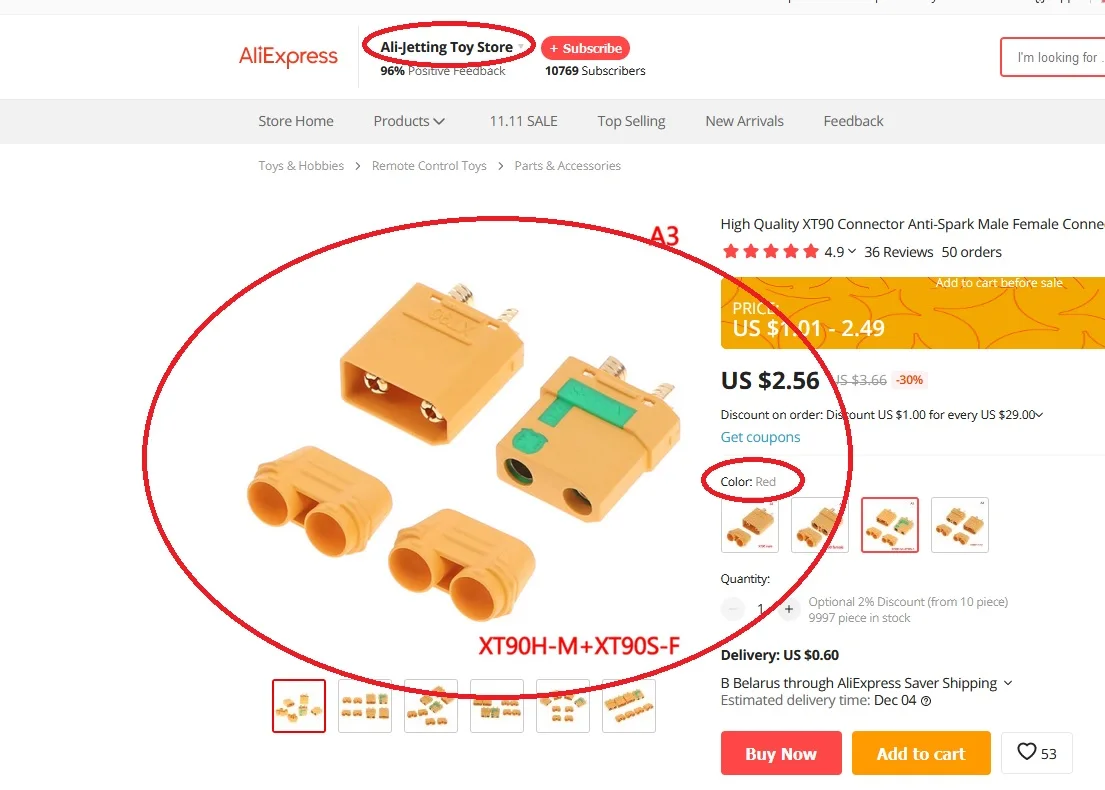Expand the 4.9 rating breakdown
This screenshot has height=790, width=1105.
pos(840,252)
